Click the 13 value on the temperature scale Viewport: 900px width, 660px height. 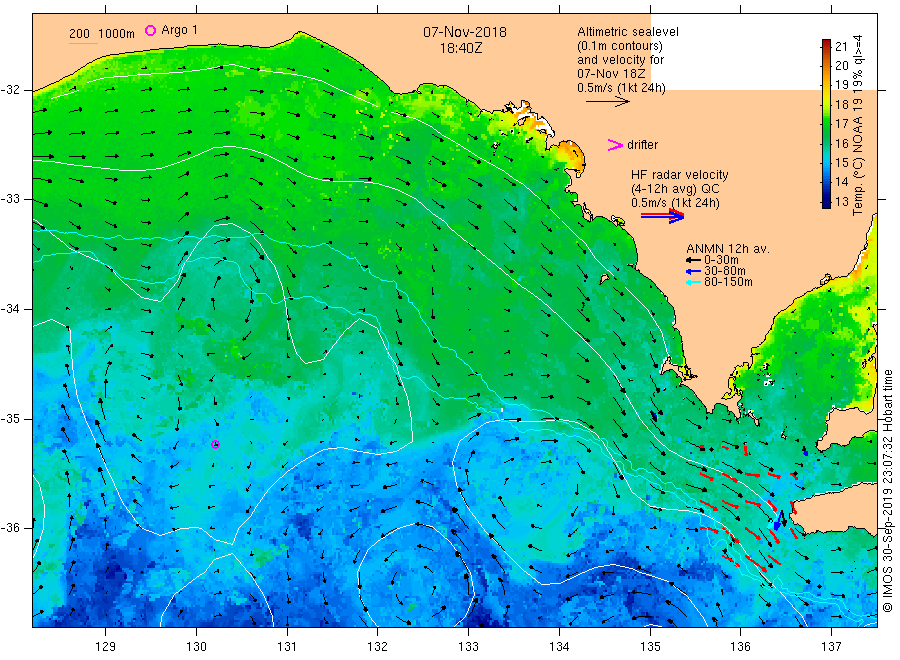click(841, 201)
